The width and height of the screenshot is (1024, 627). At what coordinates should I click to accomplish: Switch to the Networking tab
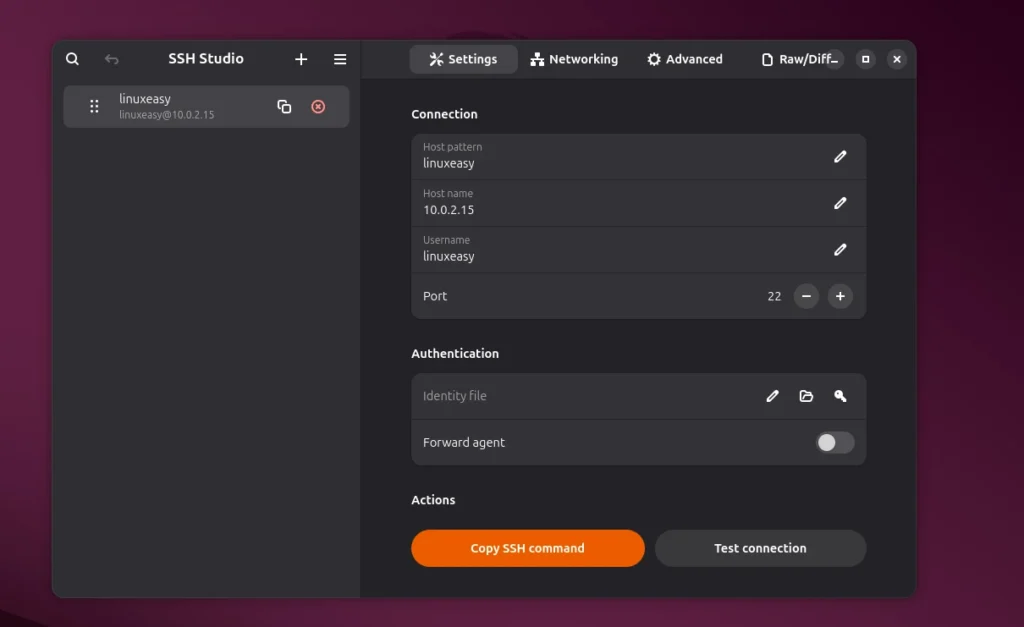pyautogui.click(x=574, y=58)
